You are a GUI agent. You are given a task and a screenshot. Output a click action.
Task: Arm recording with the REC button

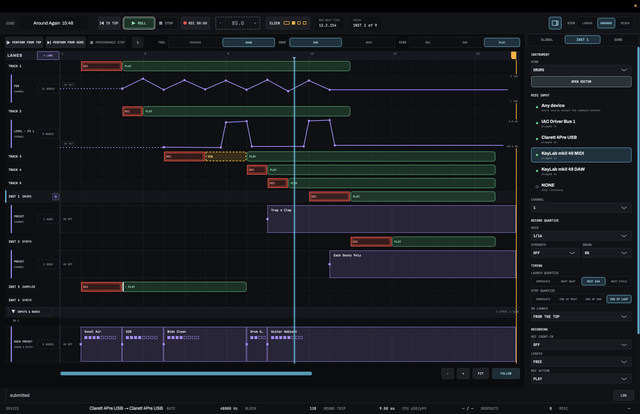[195, 23]
